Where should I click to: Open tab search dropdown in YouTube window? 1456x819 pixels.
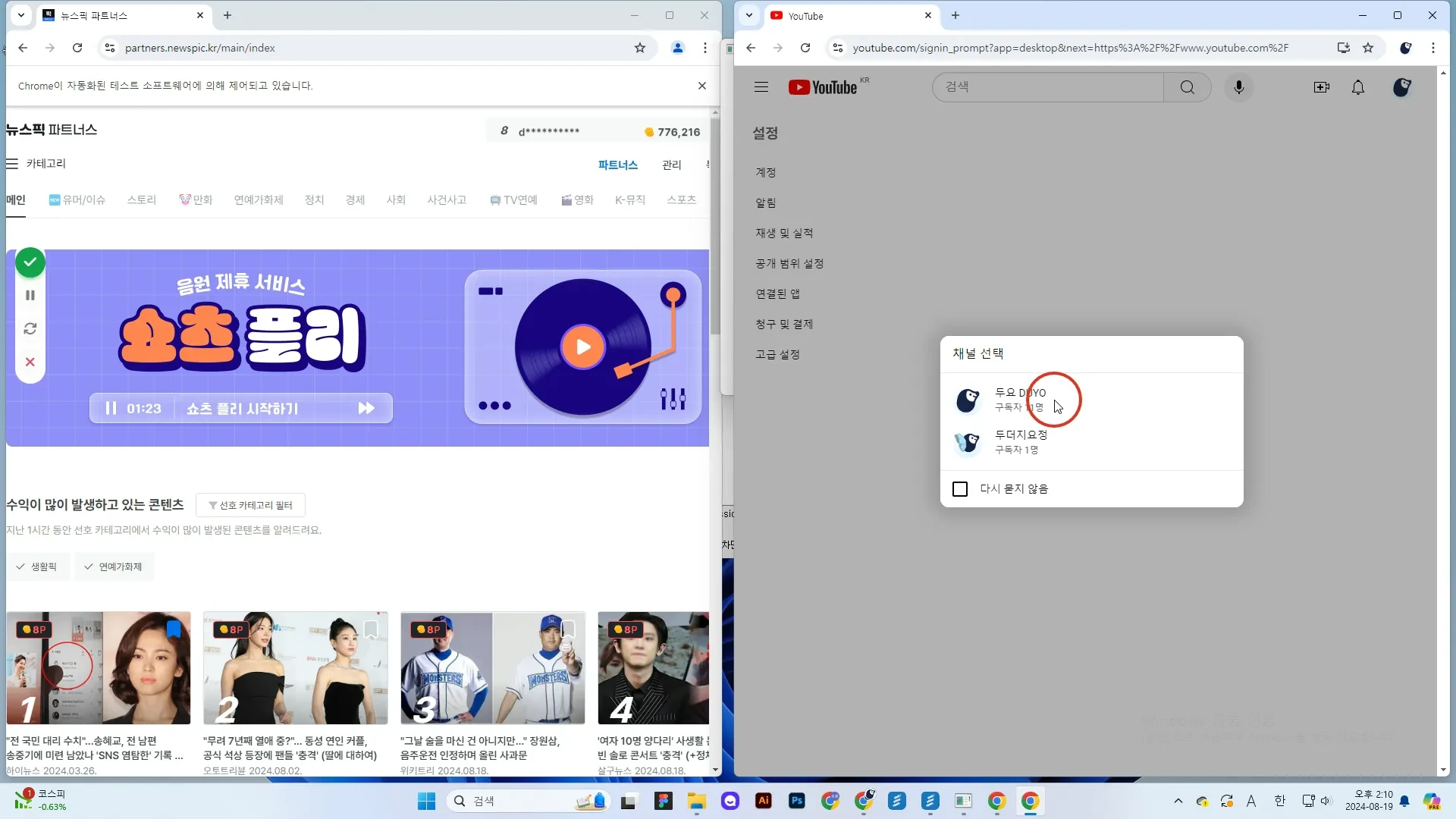(x=749, y=15)
